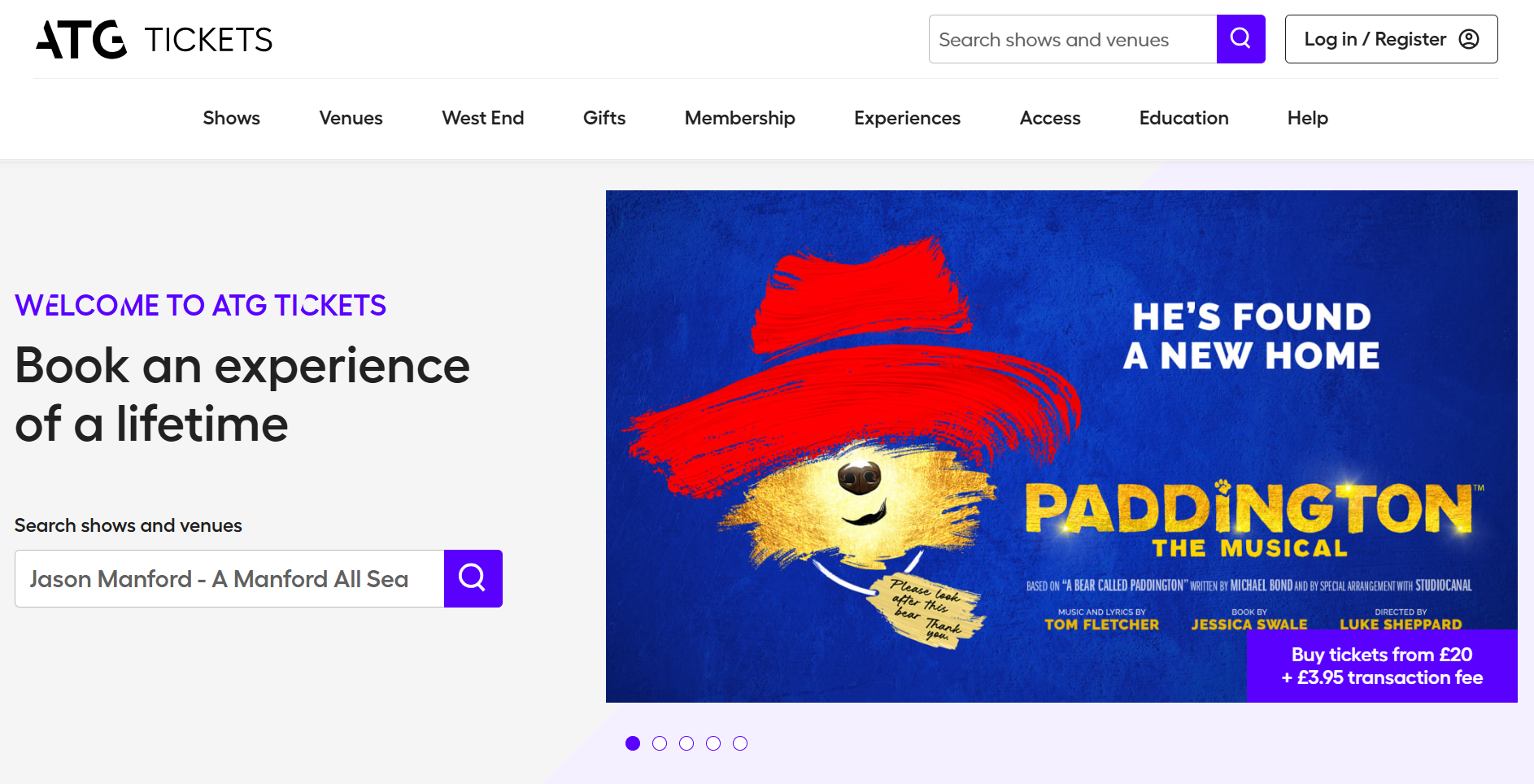This screenshot has width=1534, height=784.
Task: Open the Experiences menu item
Action: [907, 118]
